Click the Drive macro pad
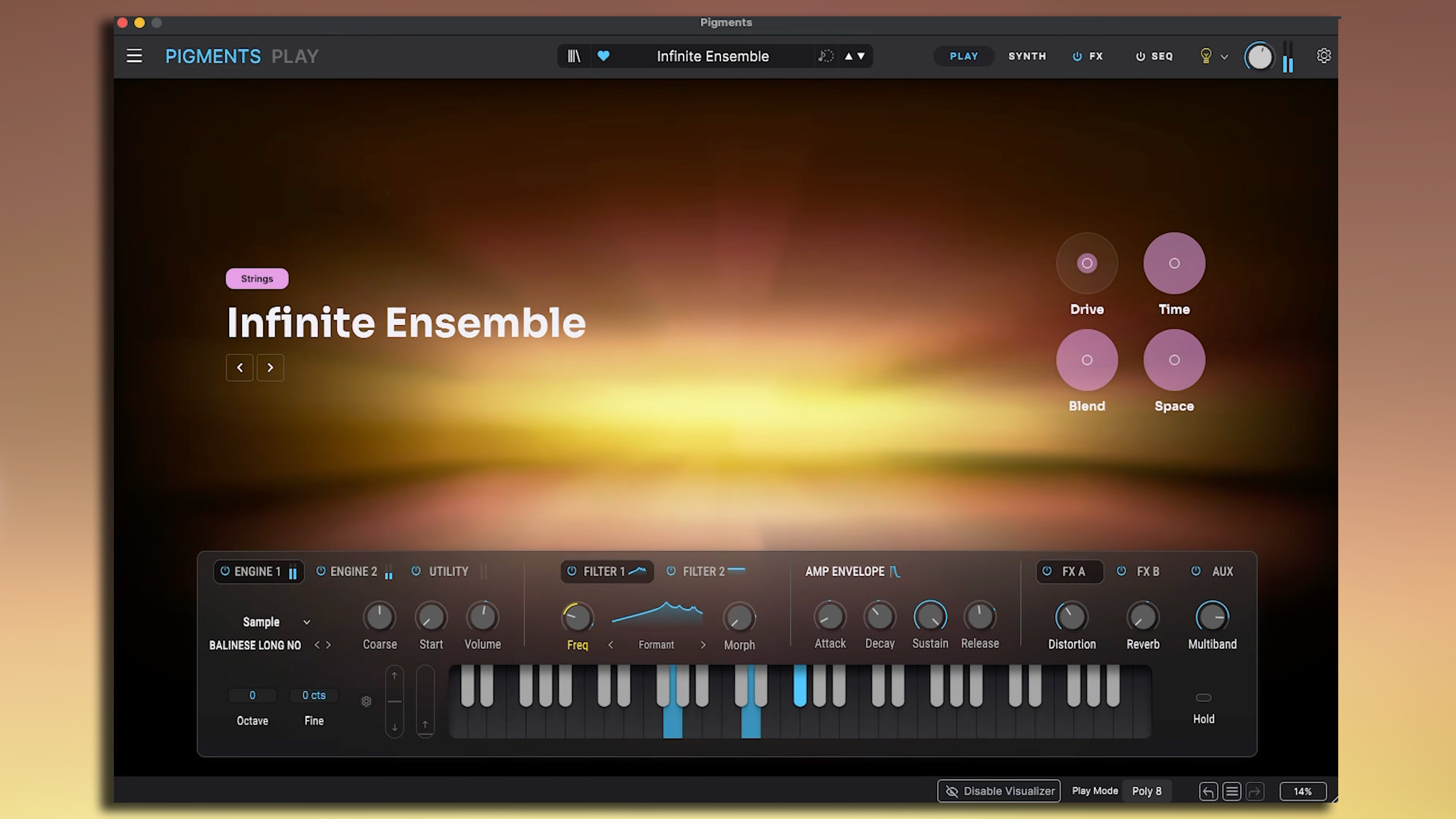Viewport: 1456px width, 819px height. point(1087,263)
